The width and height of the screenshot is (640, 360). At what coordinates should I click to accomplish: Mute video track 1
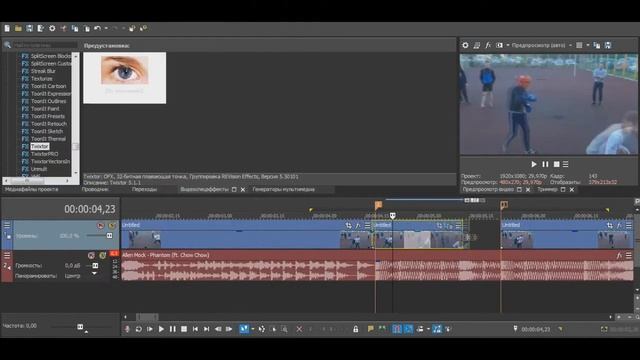pos(100,225)
